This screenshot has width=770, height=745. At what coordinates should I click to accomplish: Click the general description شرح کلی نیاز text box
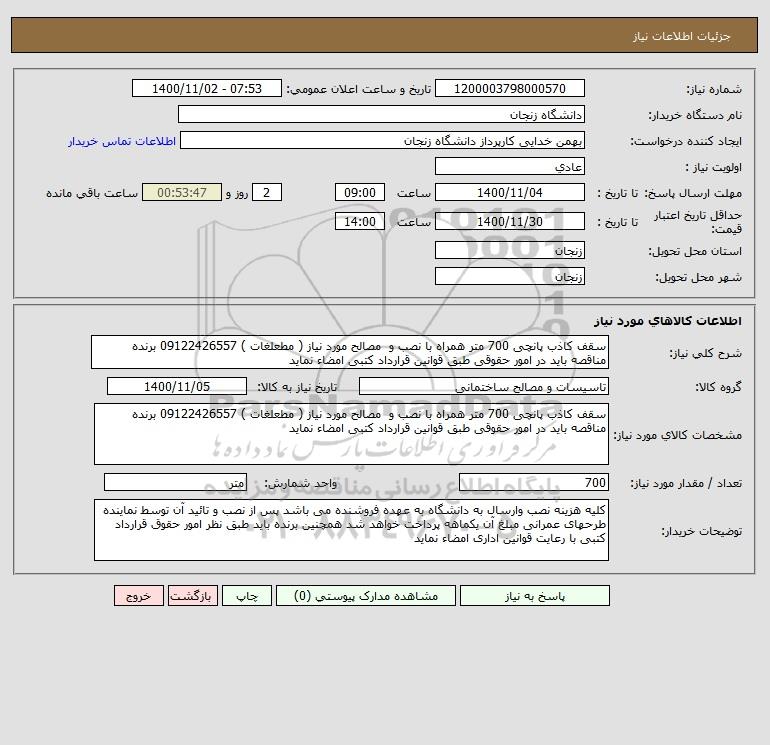(x=350, y=352)
